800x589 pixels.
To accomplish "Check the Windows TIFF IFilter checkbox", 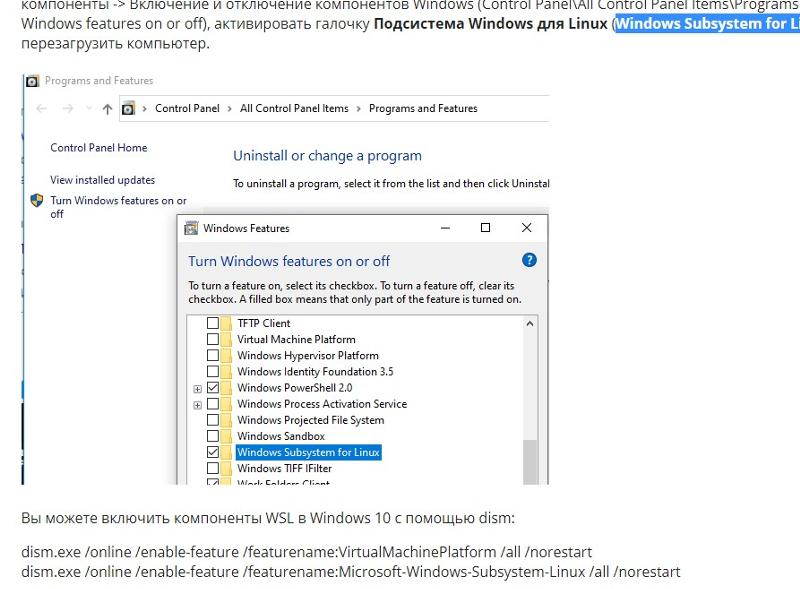I will pyautogui.click(x=213, y=469).
